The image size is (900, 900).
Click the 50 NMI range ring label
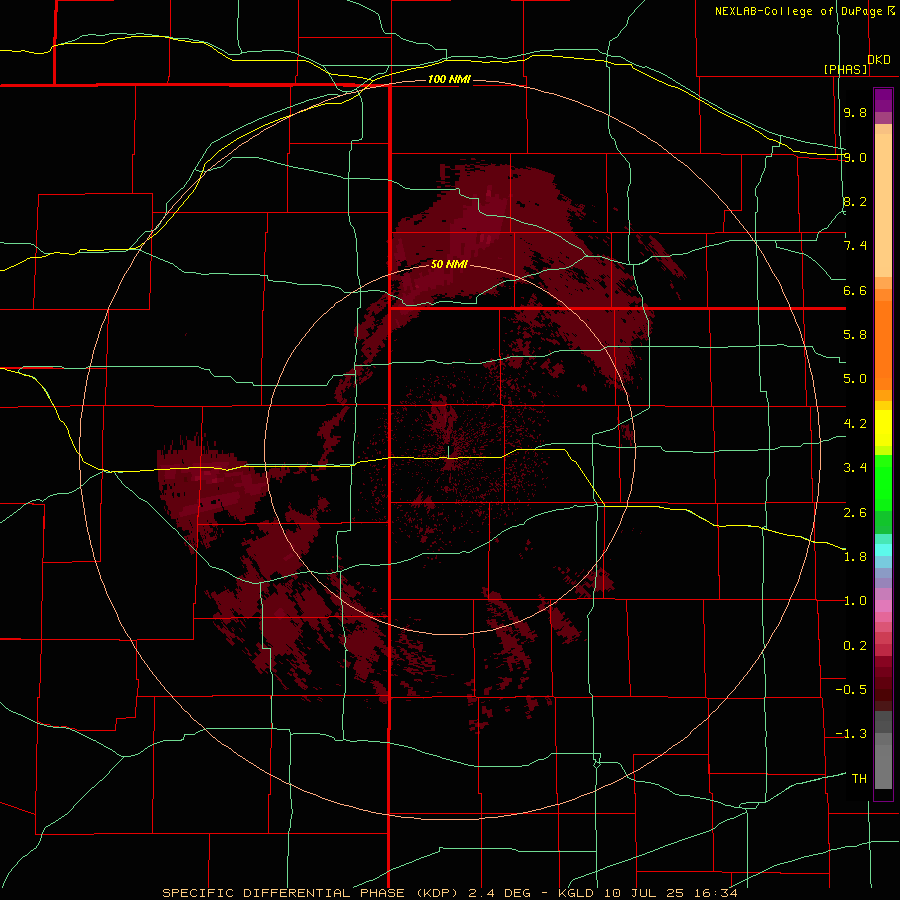click(x=449, y=264)
